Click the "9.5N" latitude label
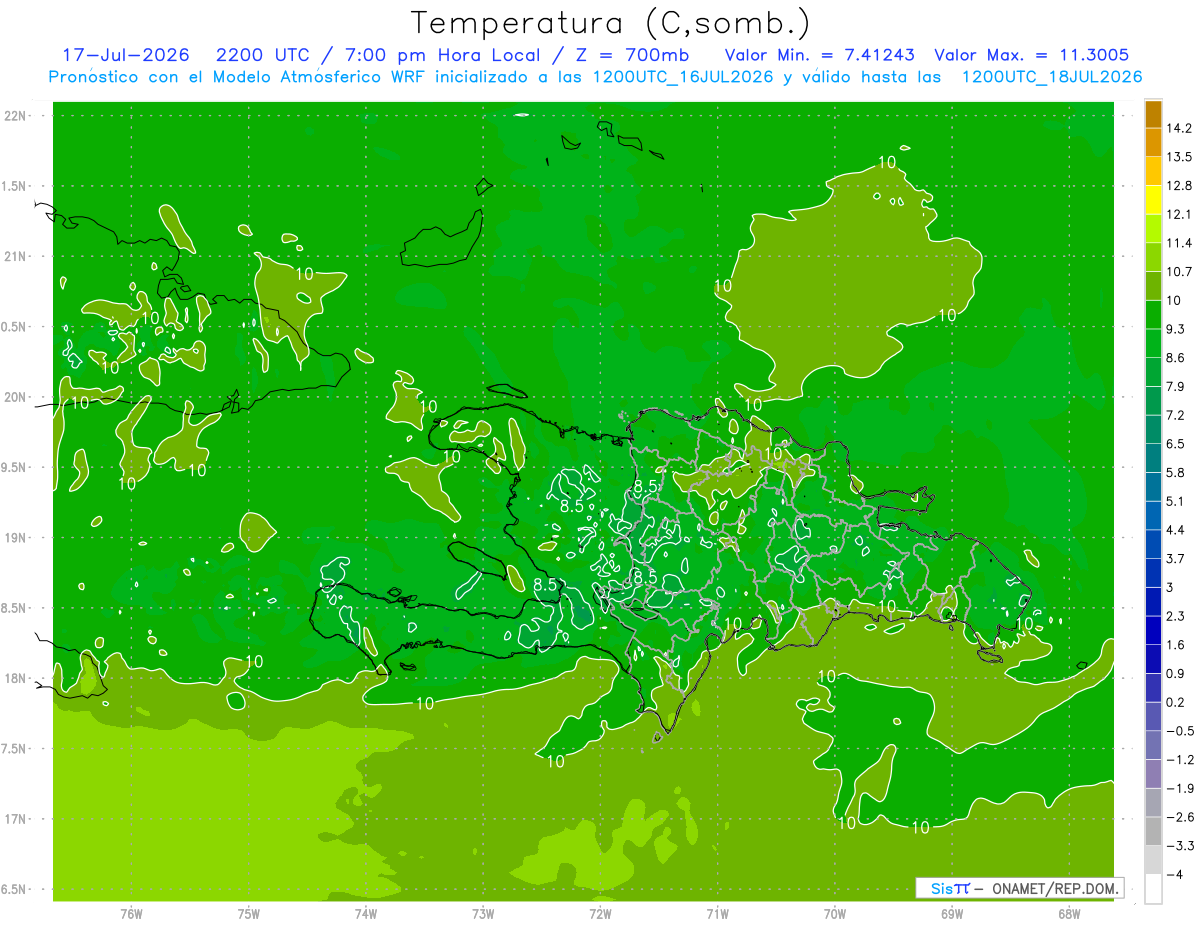The width and height of the screenshot is (1200, 927). [x=13, y=468]
